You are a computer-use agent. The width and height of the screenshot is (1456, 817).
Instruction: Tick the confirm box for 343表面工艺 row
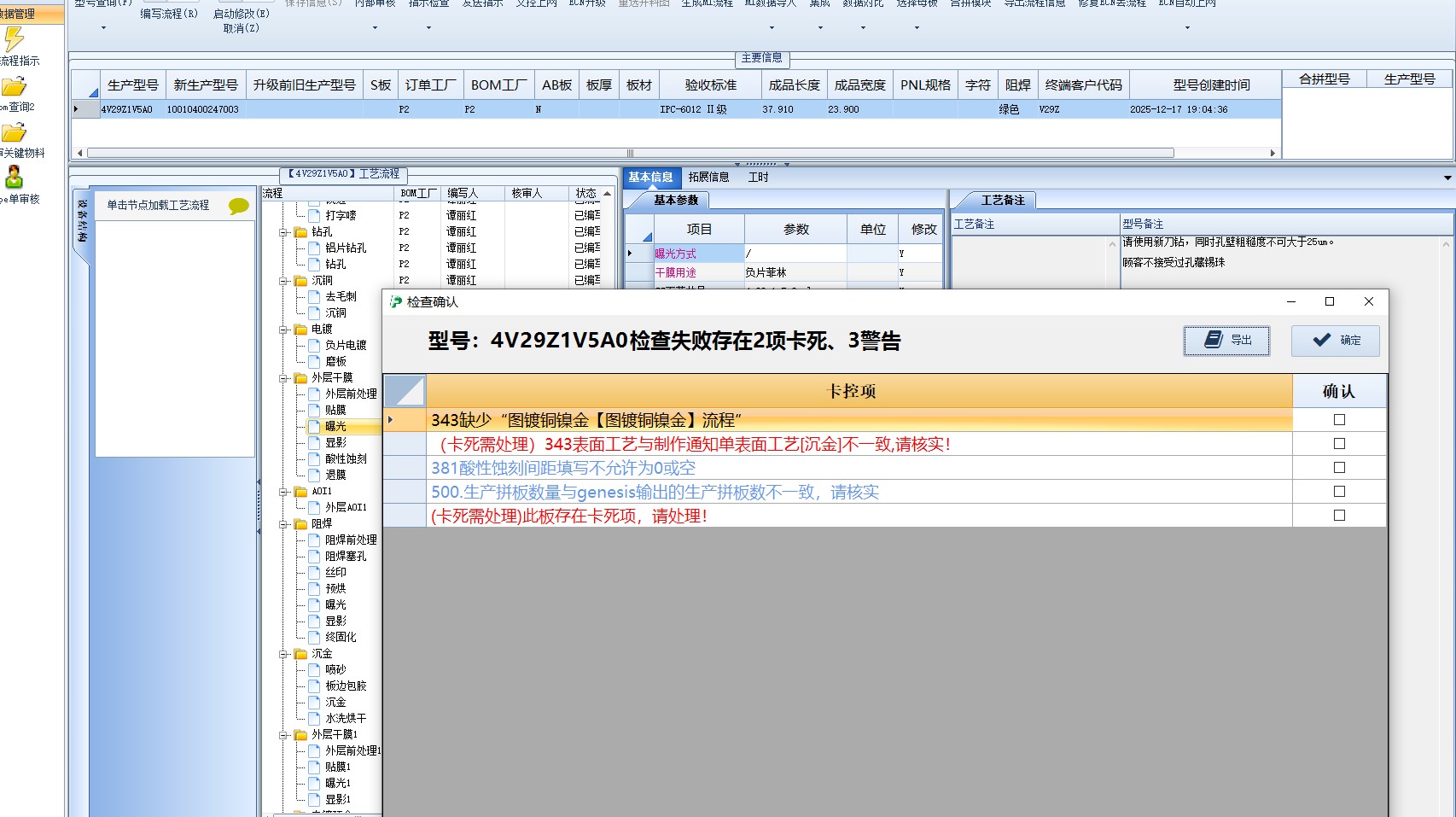coord(1339,444)
